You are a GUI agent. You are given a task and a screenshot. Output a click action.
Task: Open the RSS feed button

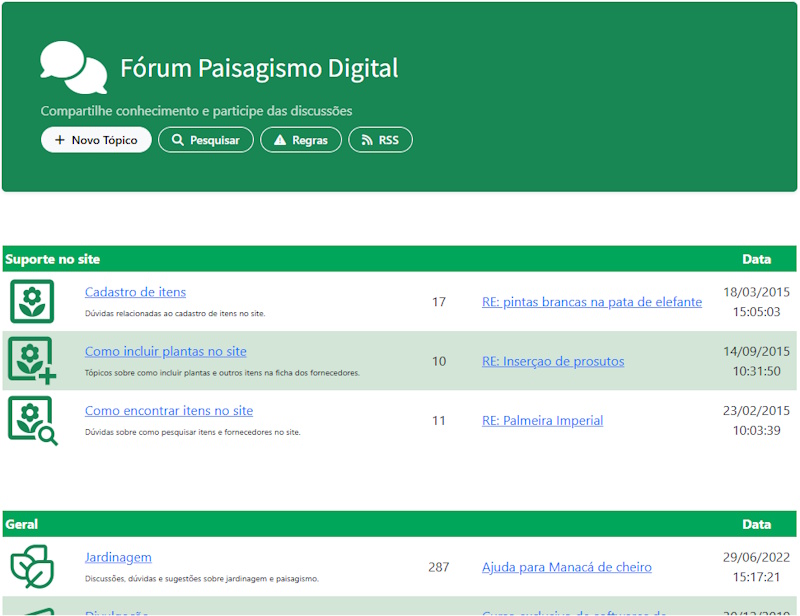[380, 140]
